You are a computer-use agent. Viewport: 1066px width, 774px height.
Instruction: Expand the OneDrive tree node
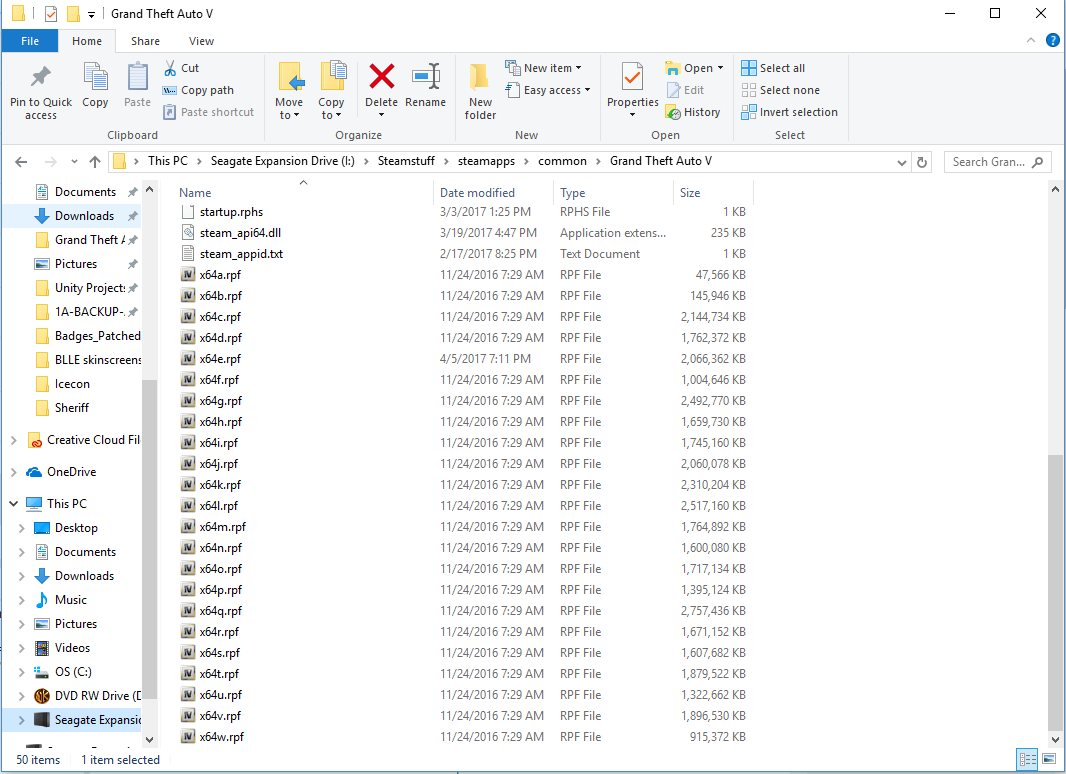(x=14, y=472)
